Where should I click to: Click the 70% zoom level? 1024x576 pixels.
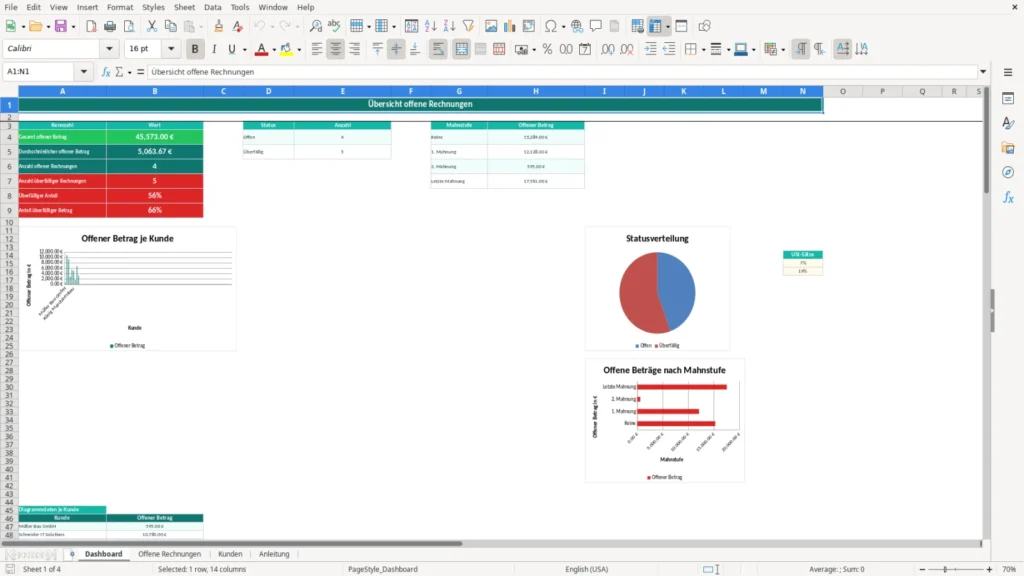(x=1009, y=569)
